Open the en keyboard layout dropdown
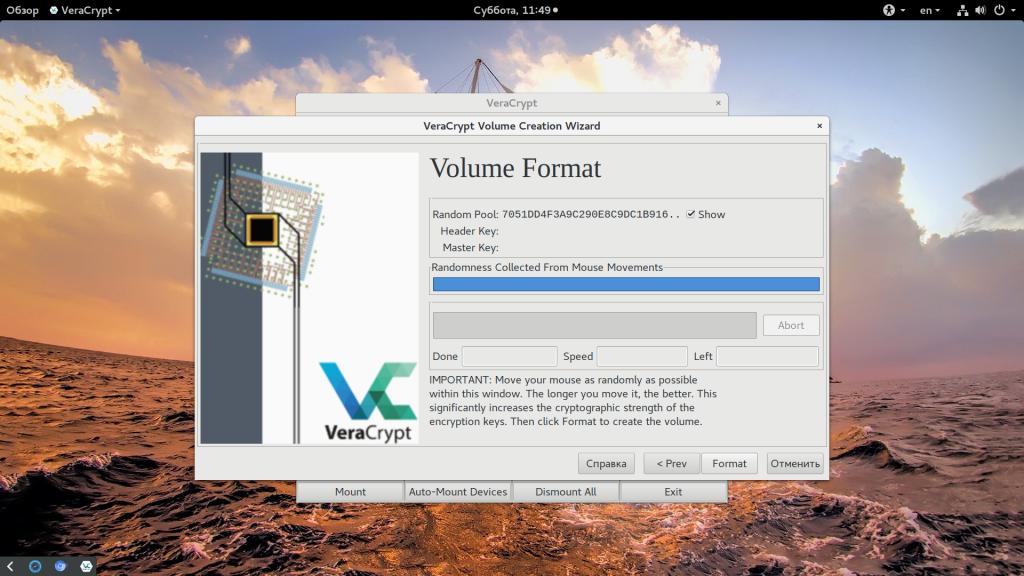Image resolution: width=1024 pixels, height=576 pixels. [x=930, y=10]
